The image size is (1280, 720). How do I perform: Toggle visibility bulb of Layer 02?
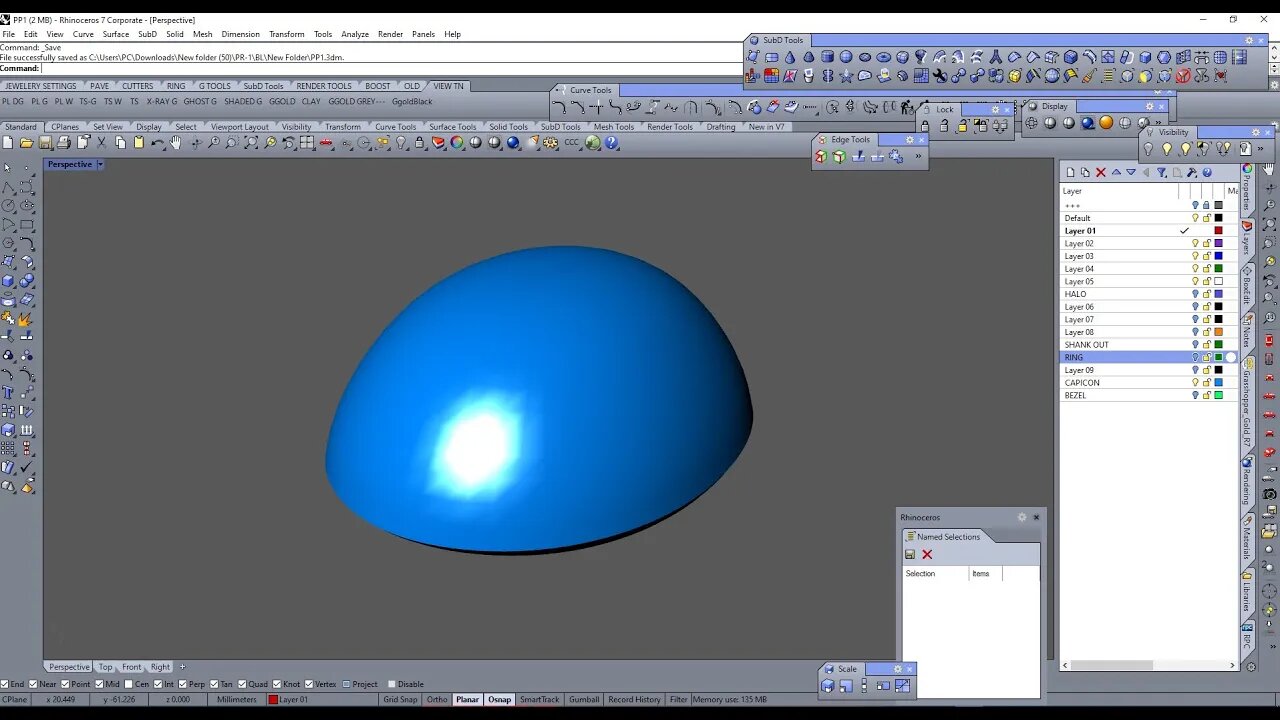coord(1195,243)
